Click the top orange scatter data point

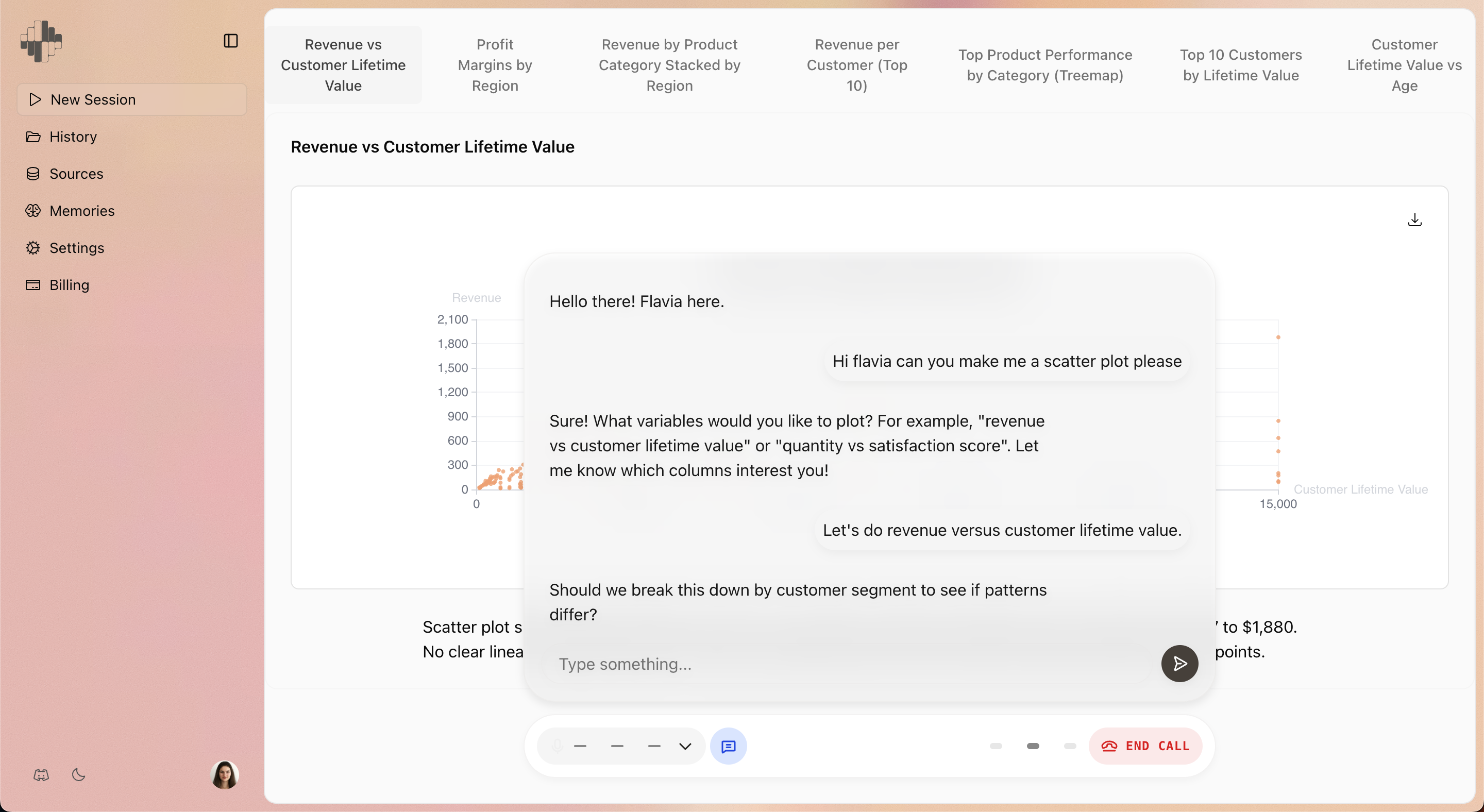click(x=1278, y=337)
